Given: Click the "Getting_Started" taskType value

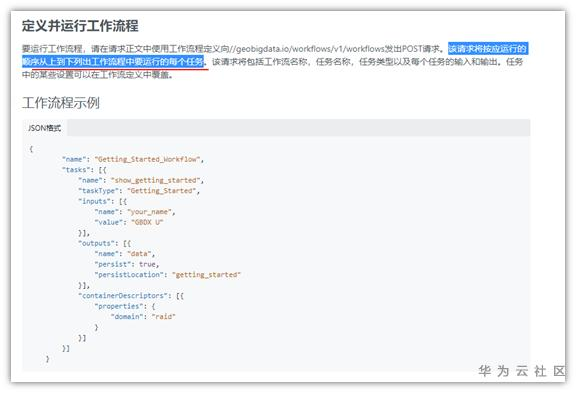Looking at the screenshot, I should [x=162, y=191].
